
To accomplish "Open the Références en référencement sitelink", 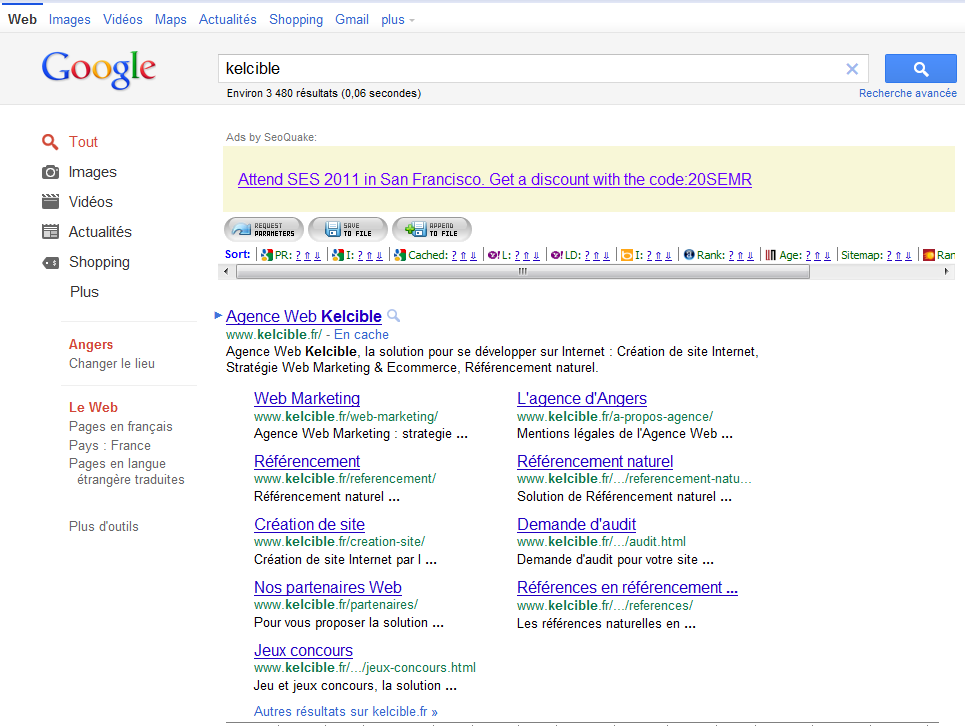I will coord(627,588).
